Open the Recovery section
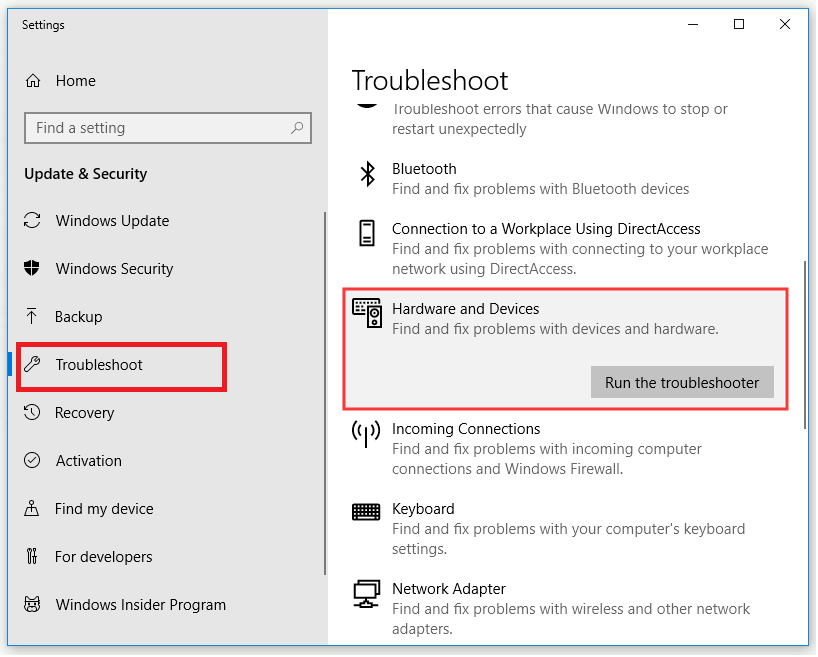 [x=85, y=413]
